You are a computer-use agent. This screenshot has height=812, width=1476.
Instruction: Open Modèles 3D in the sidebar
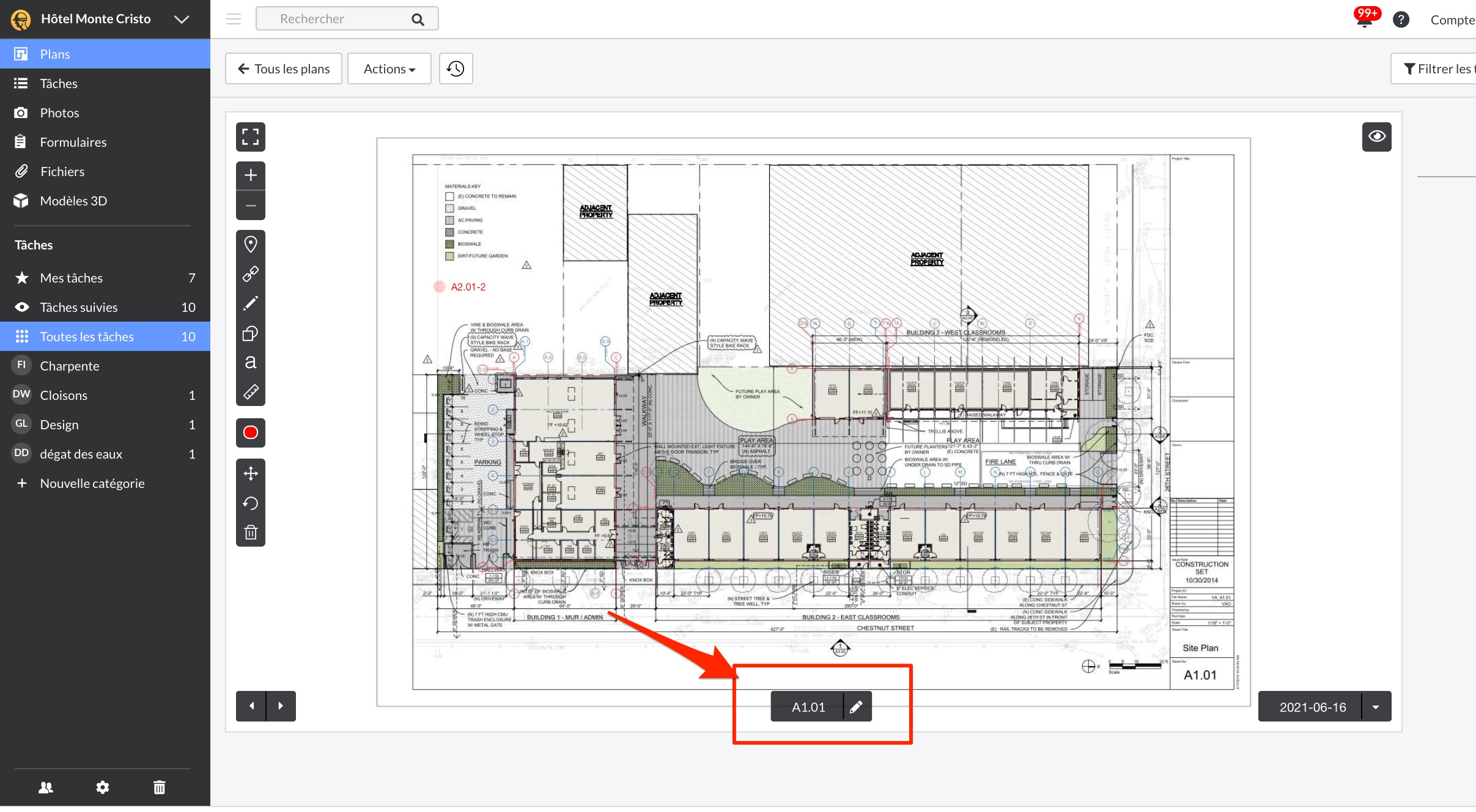[x=73, y=201]
